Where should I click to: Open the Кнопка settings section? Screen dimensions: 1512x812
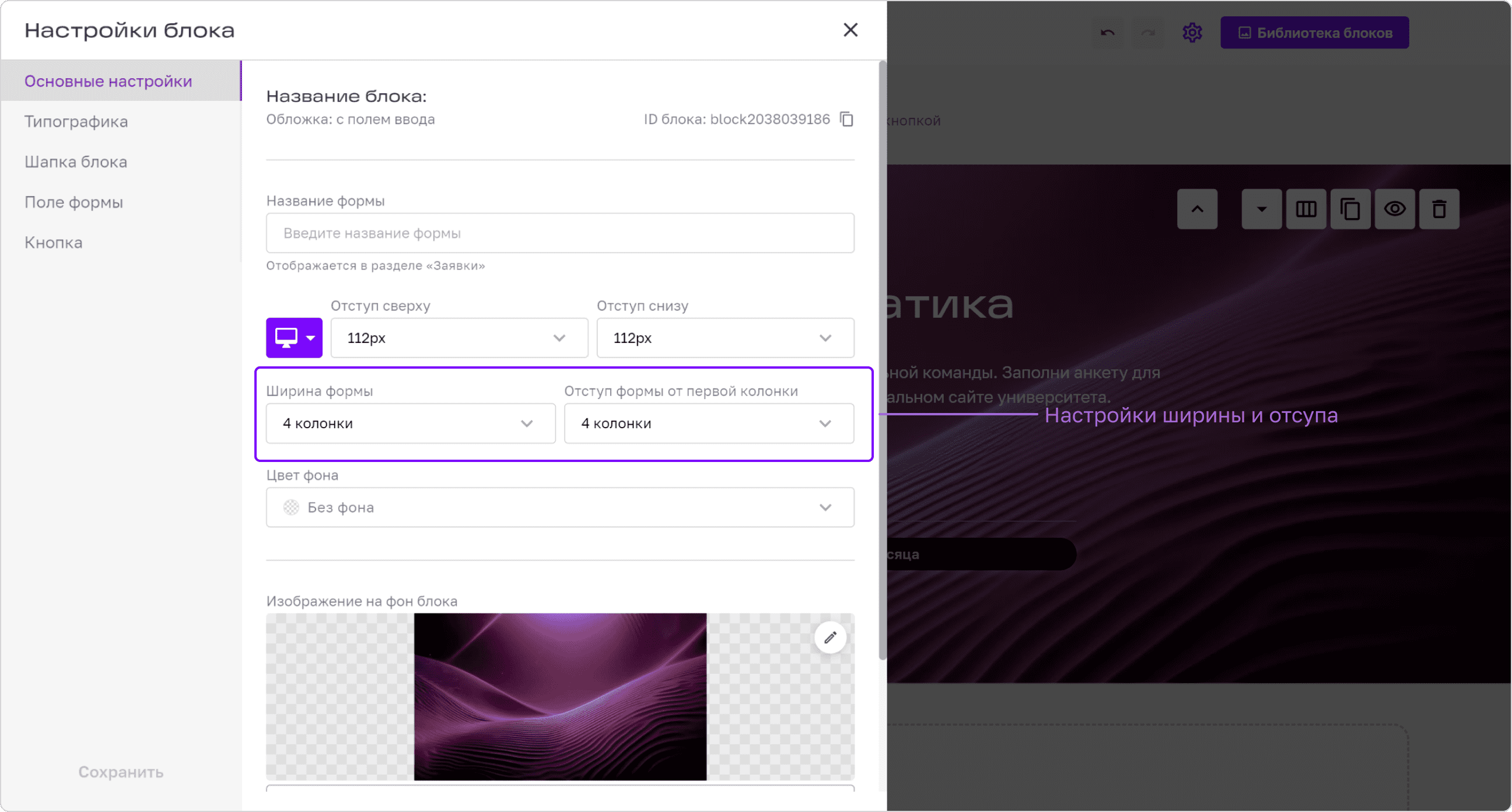click(x=121, y=243)
